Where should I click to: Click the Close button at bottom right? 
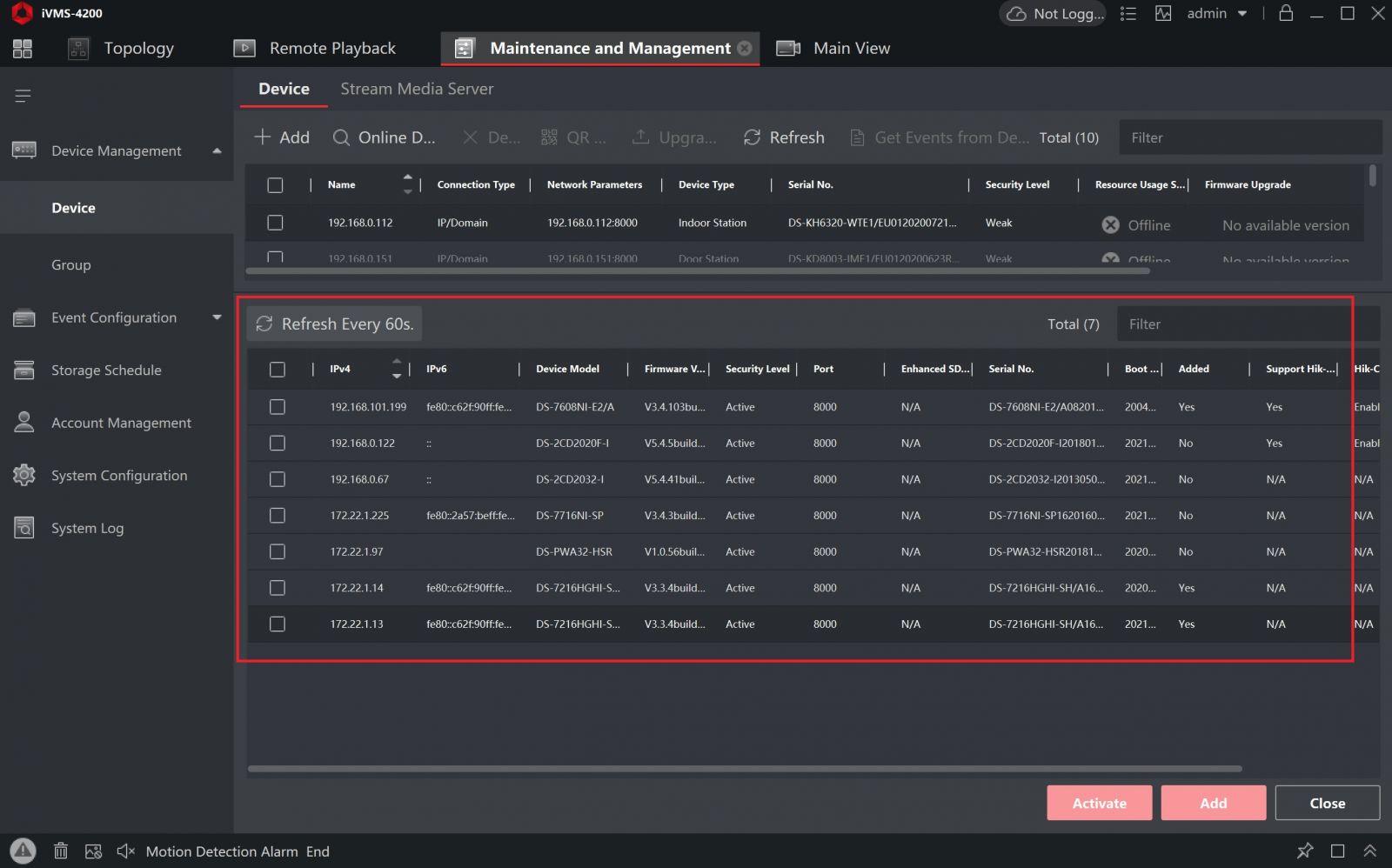tap(1327, 803)
